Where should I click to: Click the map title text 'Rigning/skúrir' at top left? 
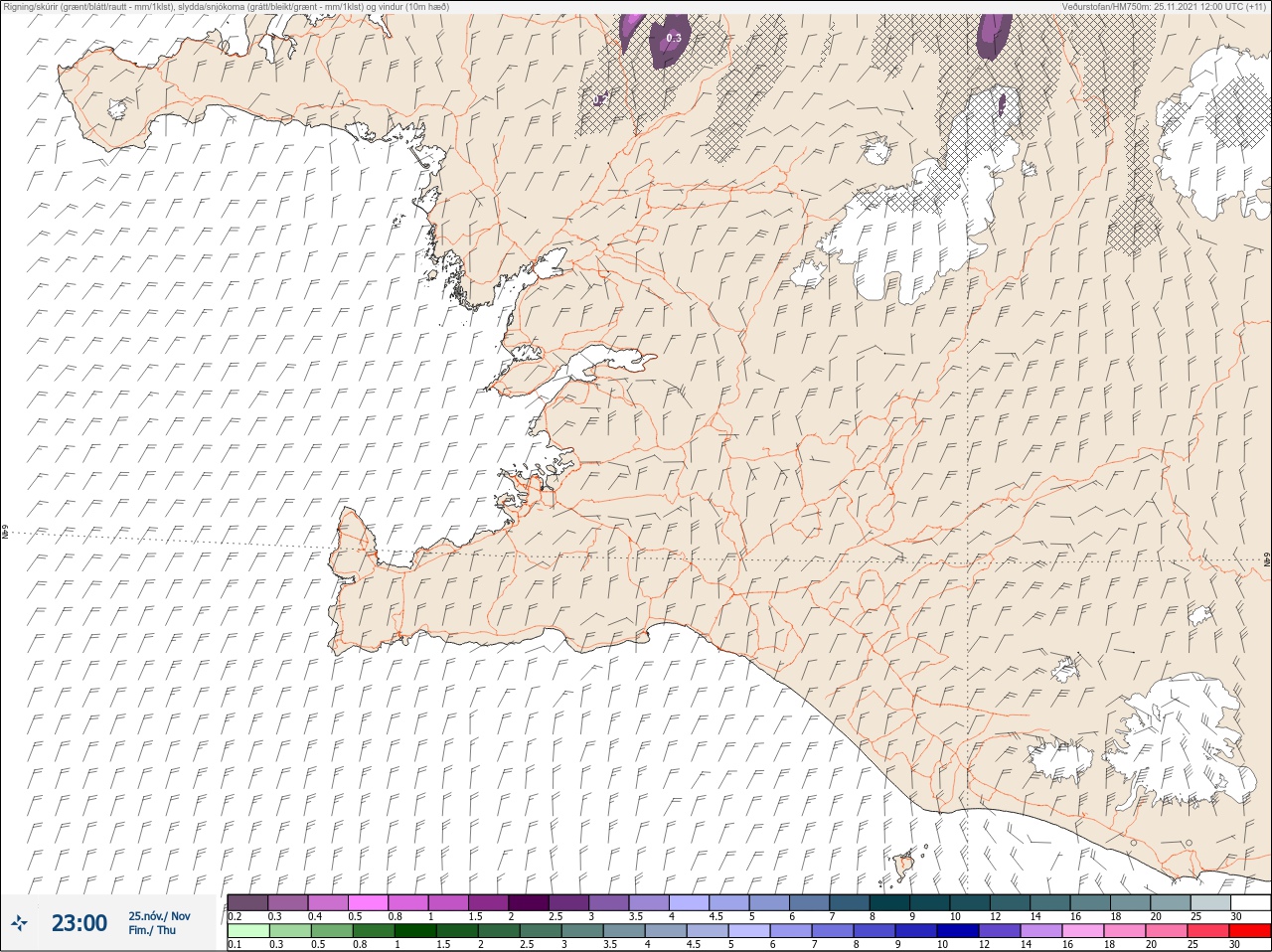click(x=31, y=7)
